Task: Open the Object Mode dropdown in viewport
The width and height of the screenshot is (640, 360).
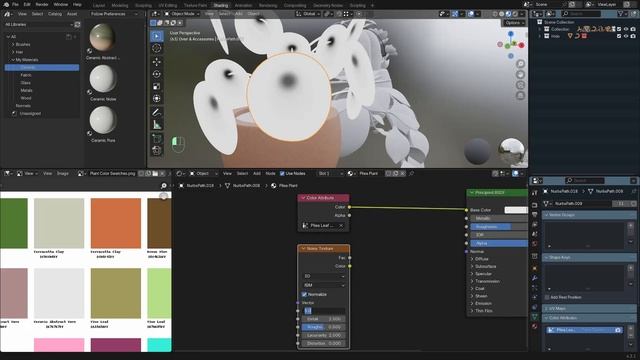Action: (x=182, y=14)
